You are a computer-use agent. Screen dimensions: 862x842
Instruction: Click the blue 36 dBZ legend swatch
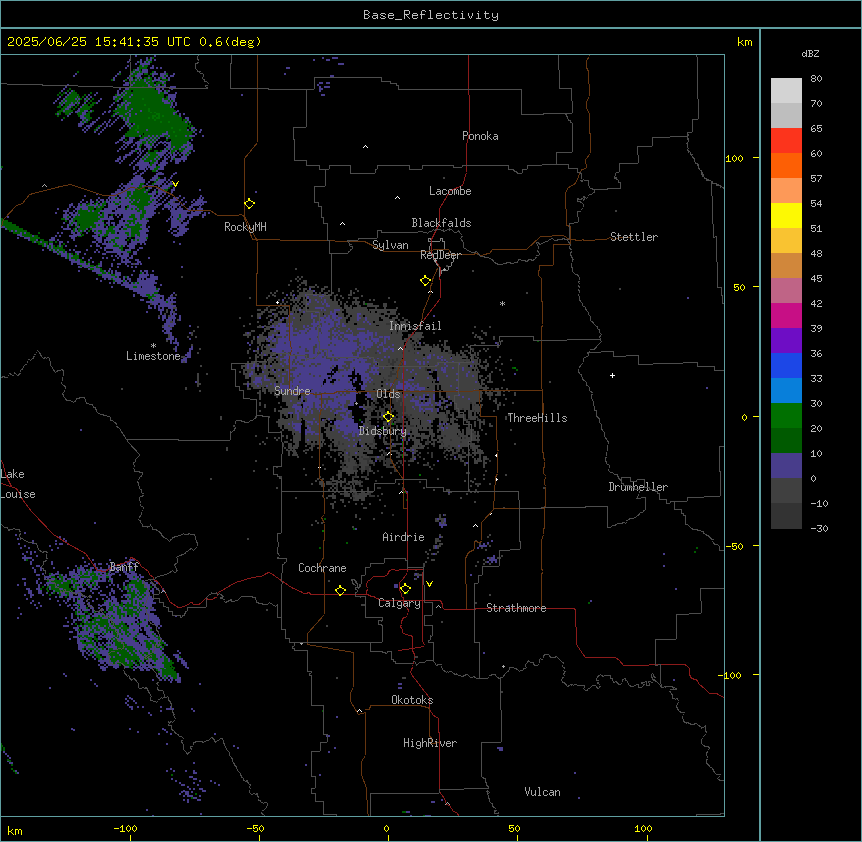786,365
